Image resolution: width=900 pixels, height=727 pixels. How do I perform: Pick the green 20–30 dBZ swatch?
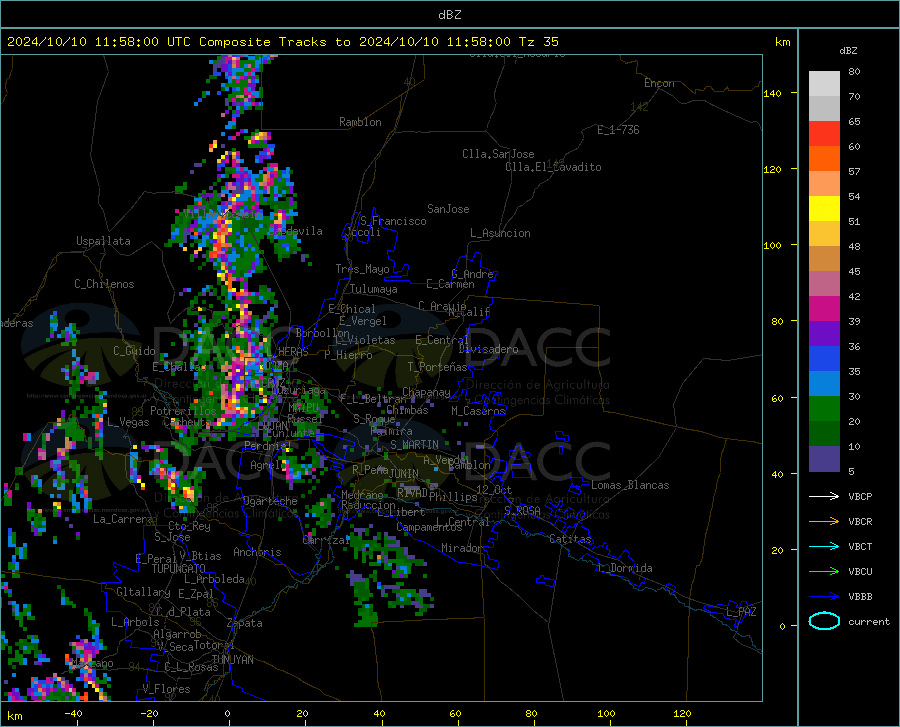(824, 409)
